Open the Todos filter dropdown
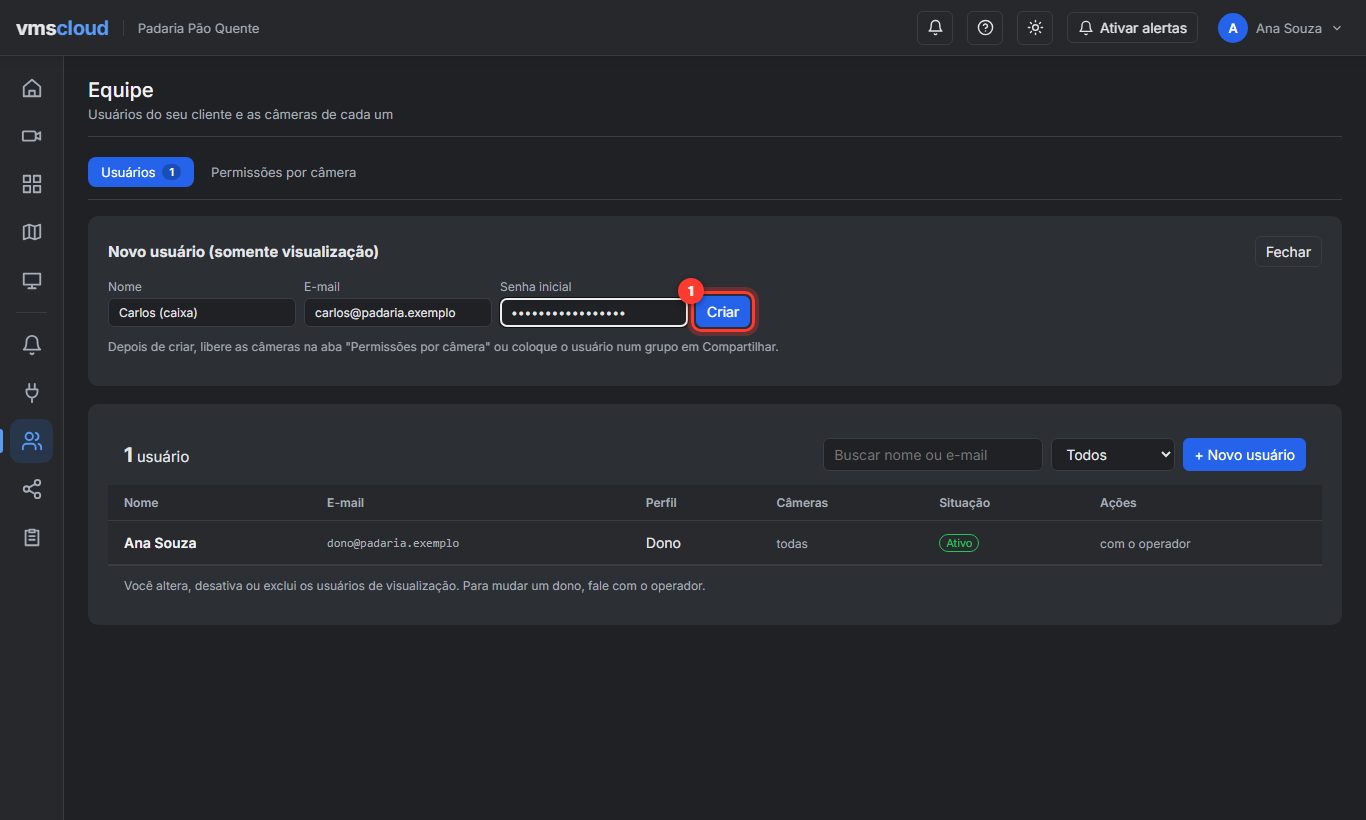Image resolution: width=1366 pixels, height=820 pixels. (1113, 455)
